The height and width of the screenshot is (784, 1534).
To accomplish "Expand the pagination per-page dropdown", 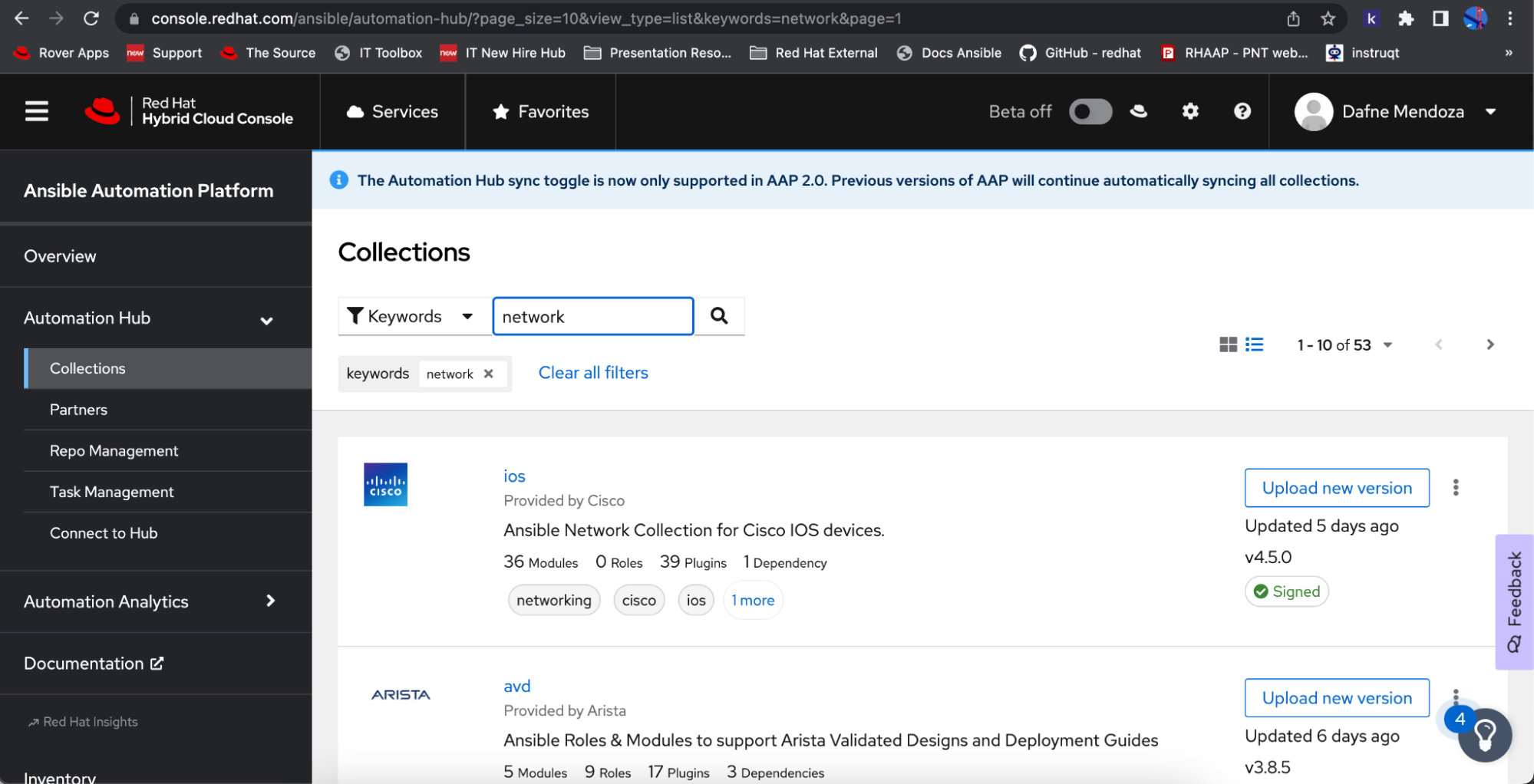I will (1387, 345).
